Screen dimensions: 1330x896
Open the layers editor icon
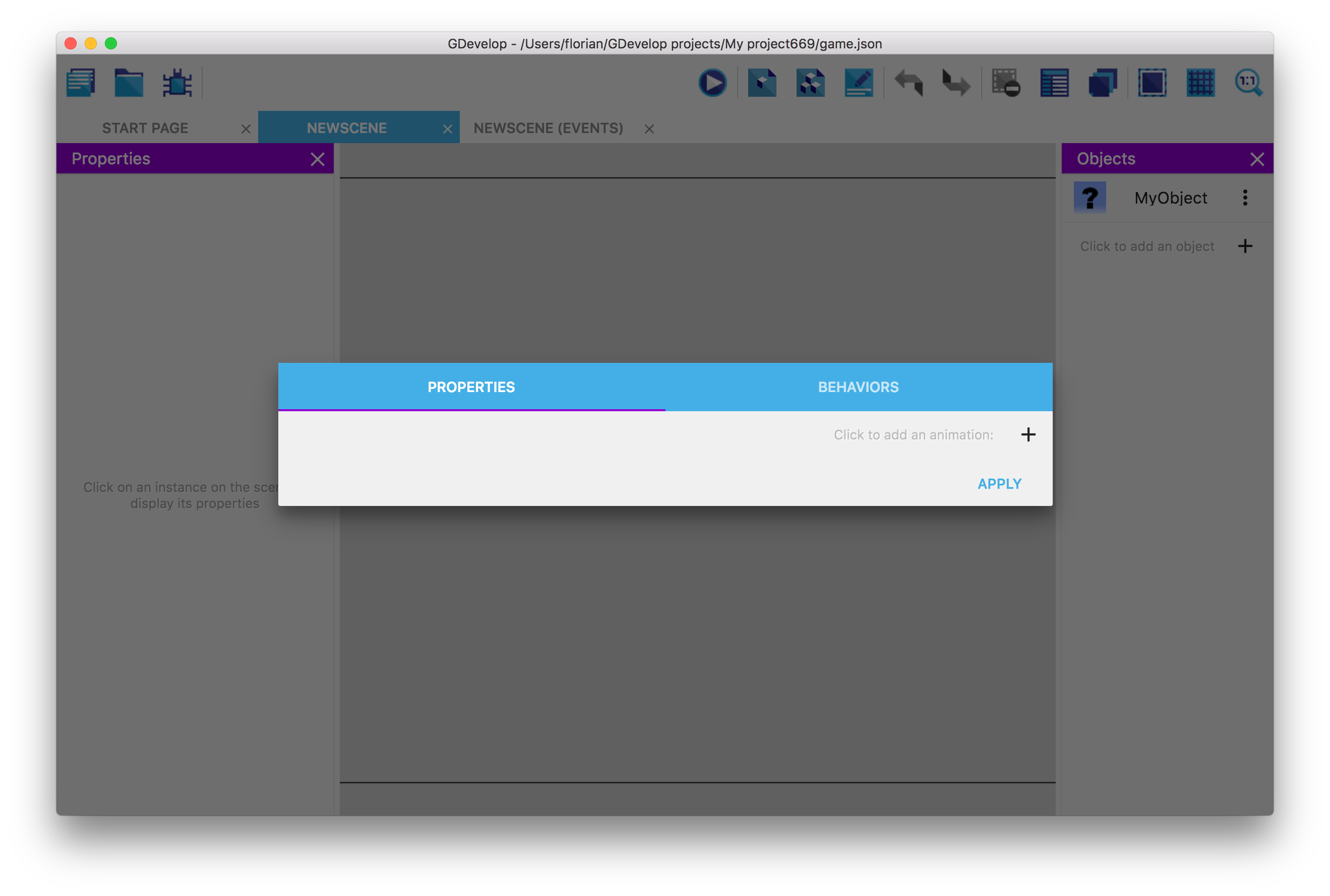[1103, 84]
